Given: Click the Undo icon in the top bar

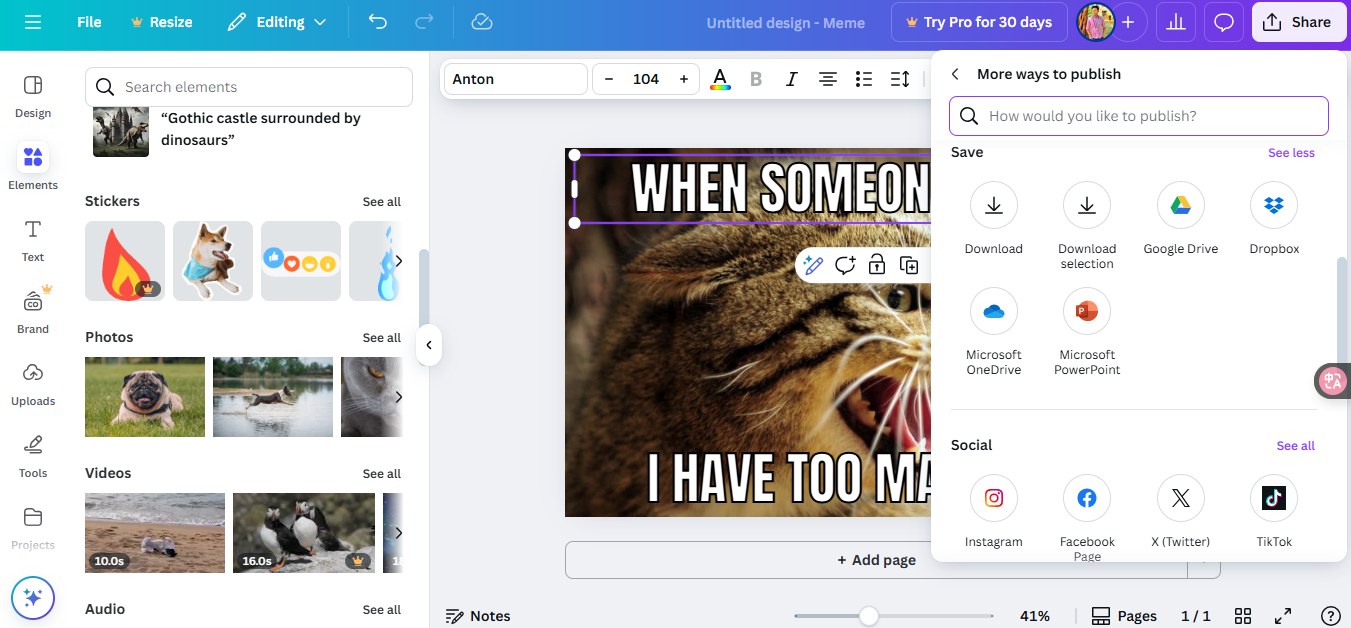Looking at the screenshot, I should point(377,21).
